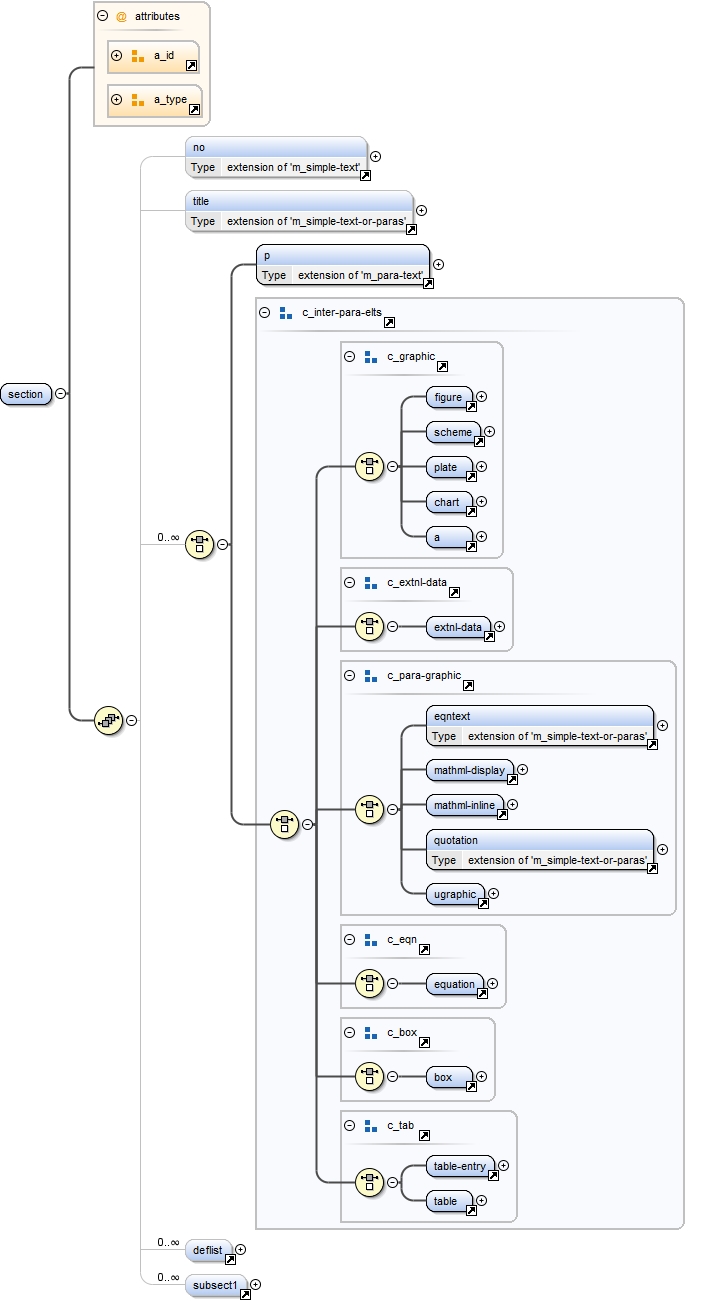Expand the a_type attribute node
The image size is (702, 1301).
117,99
